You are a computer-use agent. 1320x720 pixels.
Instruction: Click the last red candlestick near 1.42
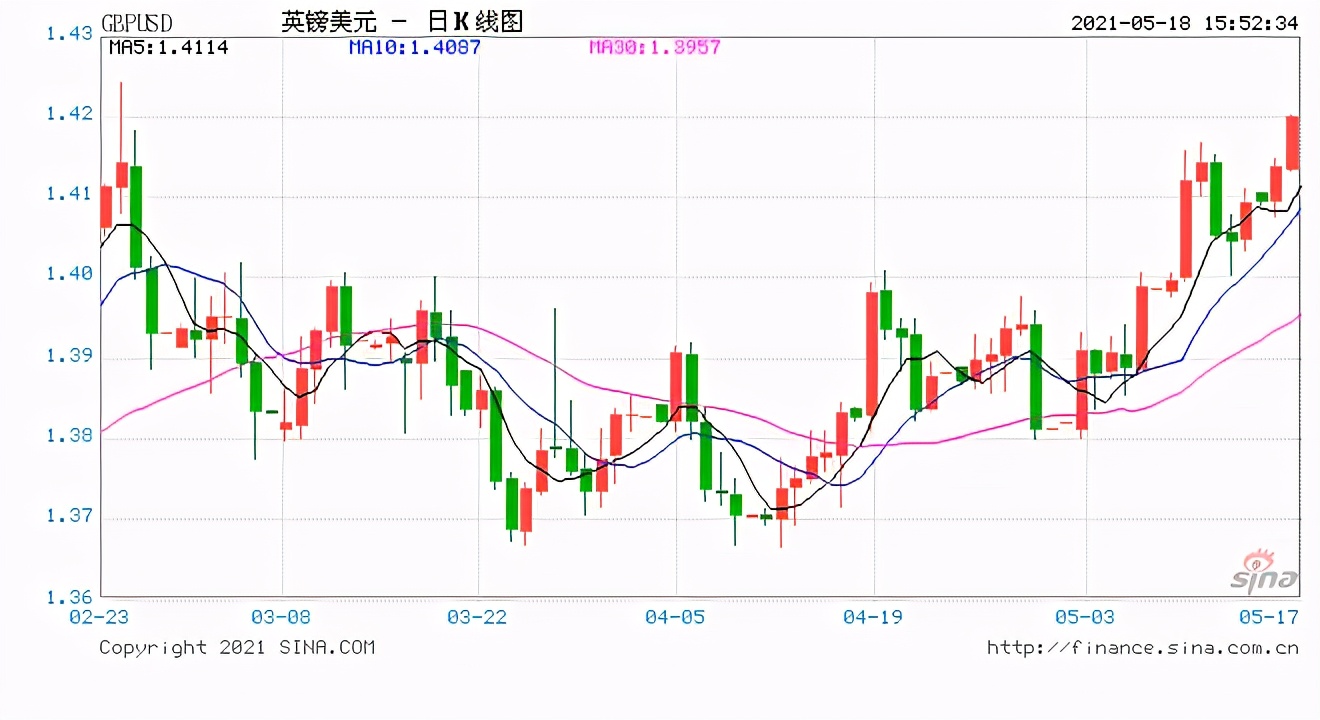(1292, 143)
